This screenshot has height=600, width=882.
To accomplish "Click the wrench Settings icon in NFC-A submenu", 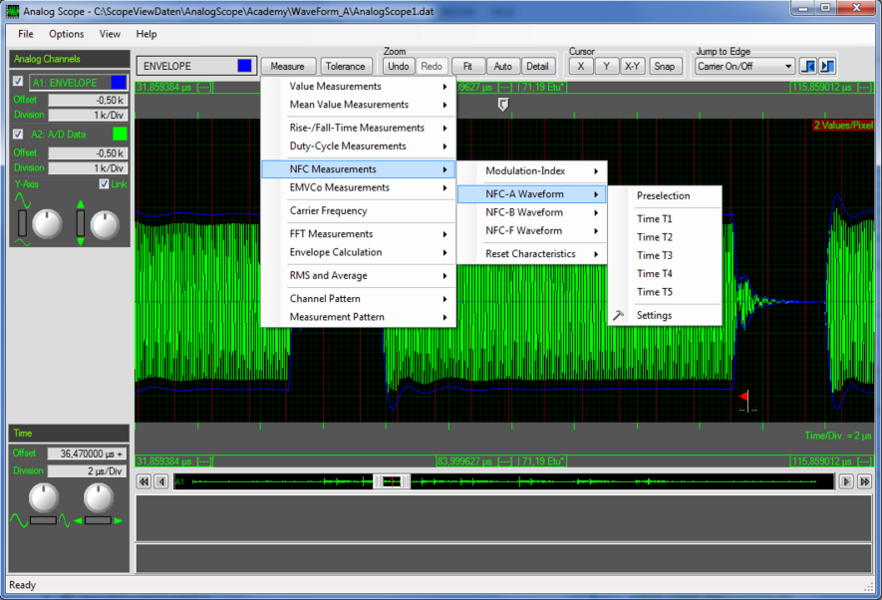I will (x=618, y=315).
